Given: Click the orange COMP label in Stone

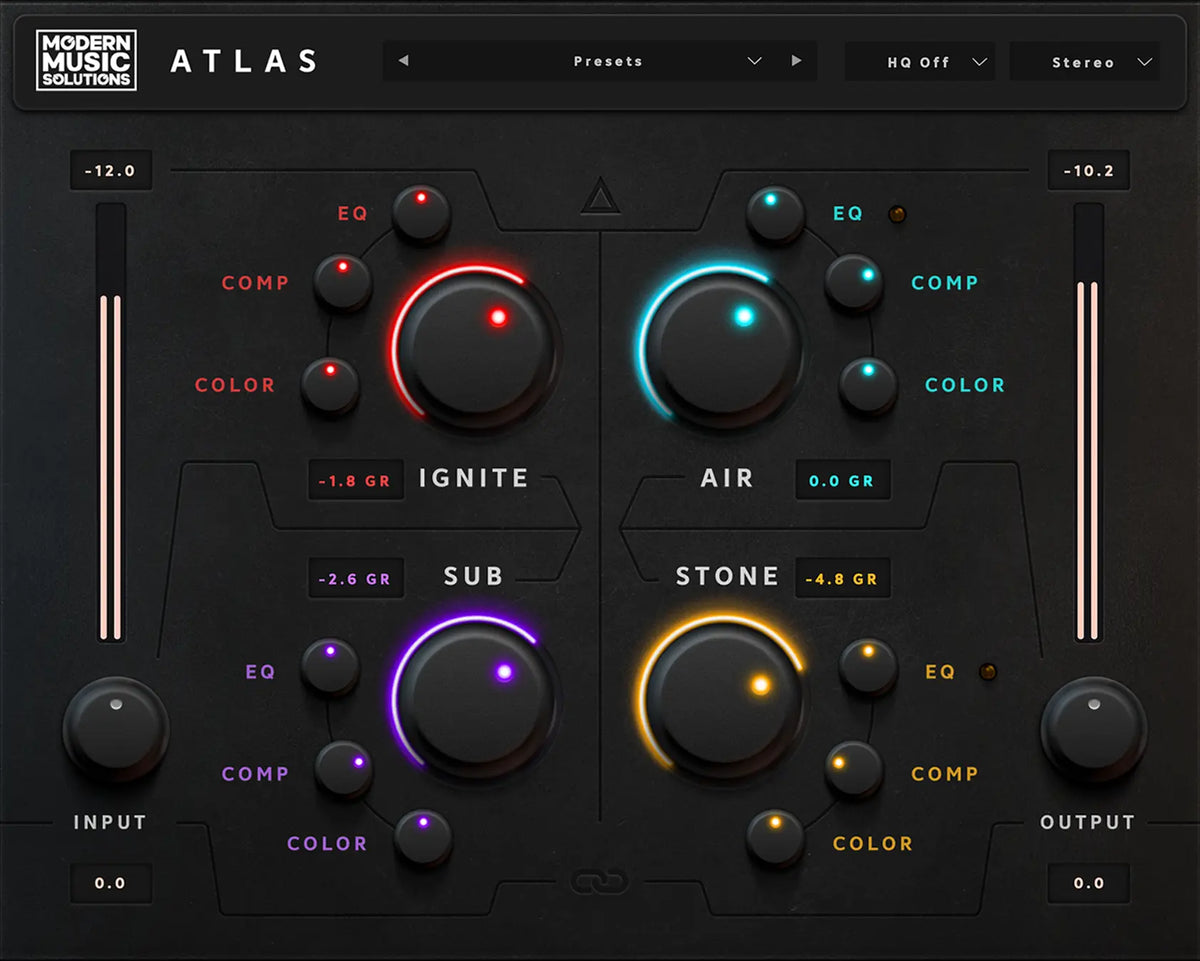Looking at the screenshot, I should point(945,774).
